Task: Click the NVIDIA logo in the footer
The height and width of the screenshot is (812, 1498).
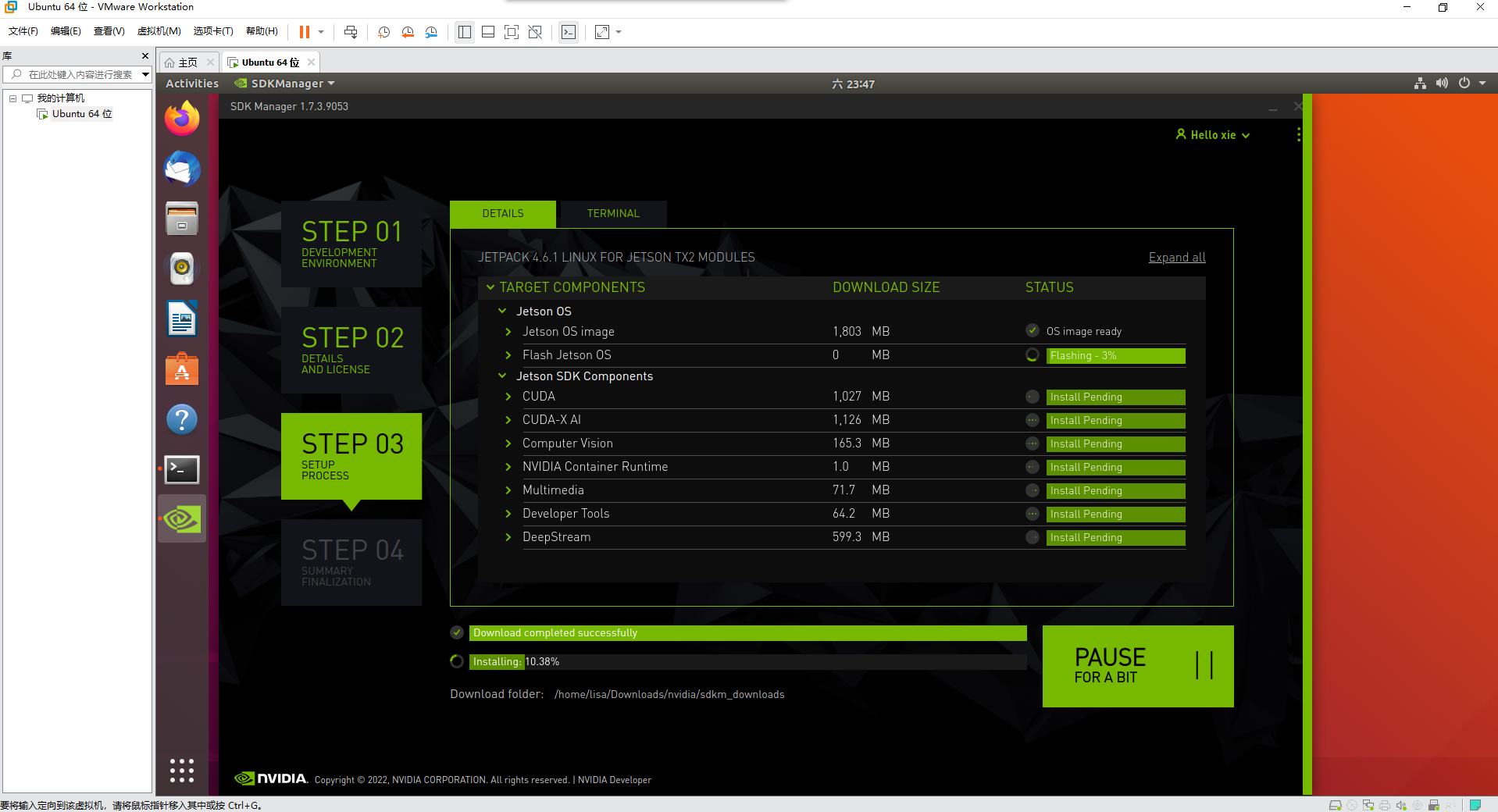Action: coord(269,778)
